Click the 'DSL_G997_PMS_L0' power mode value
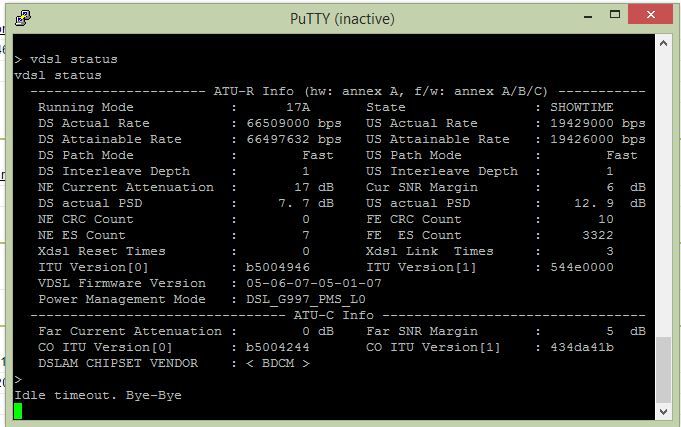 (x=306, y=300)
